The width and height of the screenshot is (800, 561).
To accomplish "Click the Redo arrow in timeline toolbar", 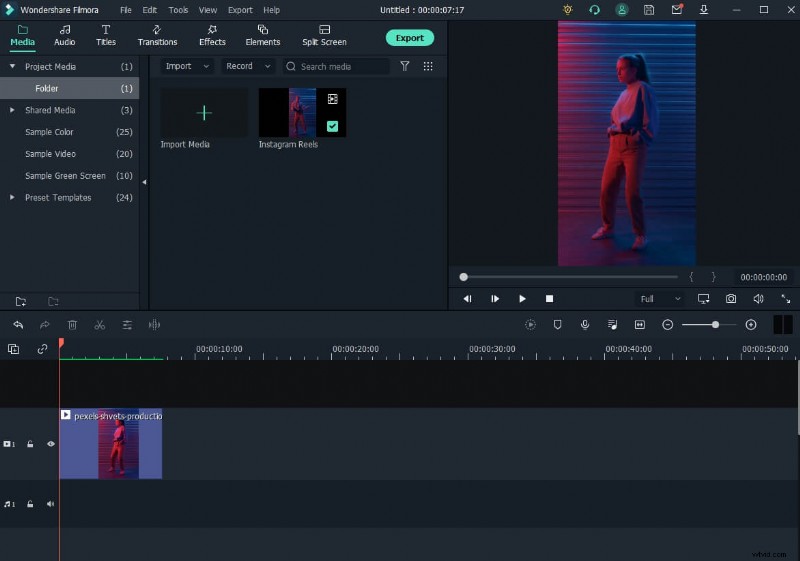I will (45, 324).
